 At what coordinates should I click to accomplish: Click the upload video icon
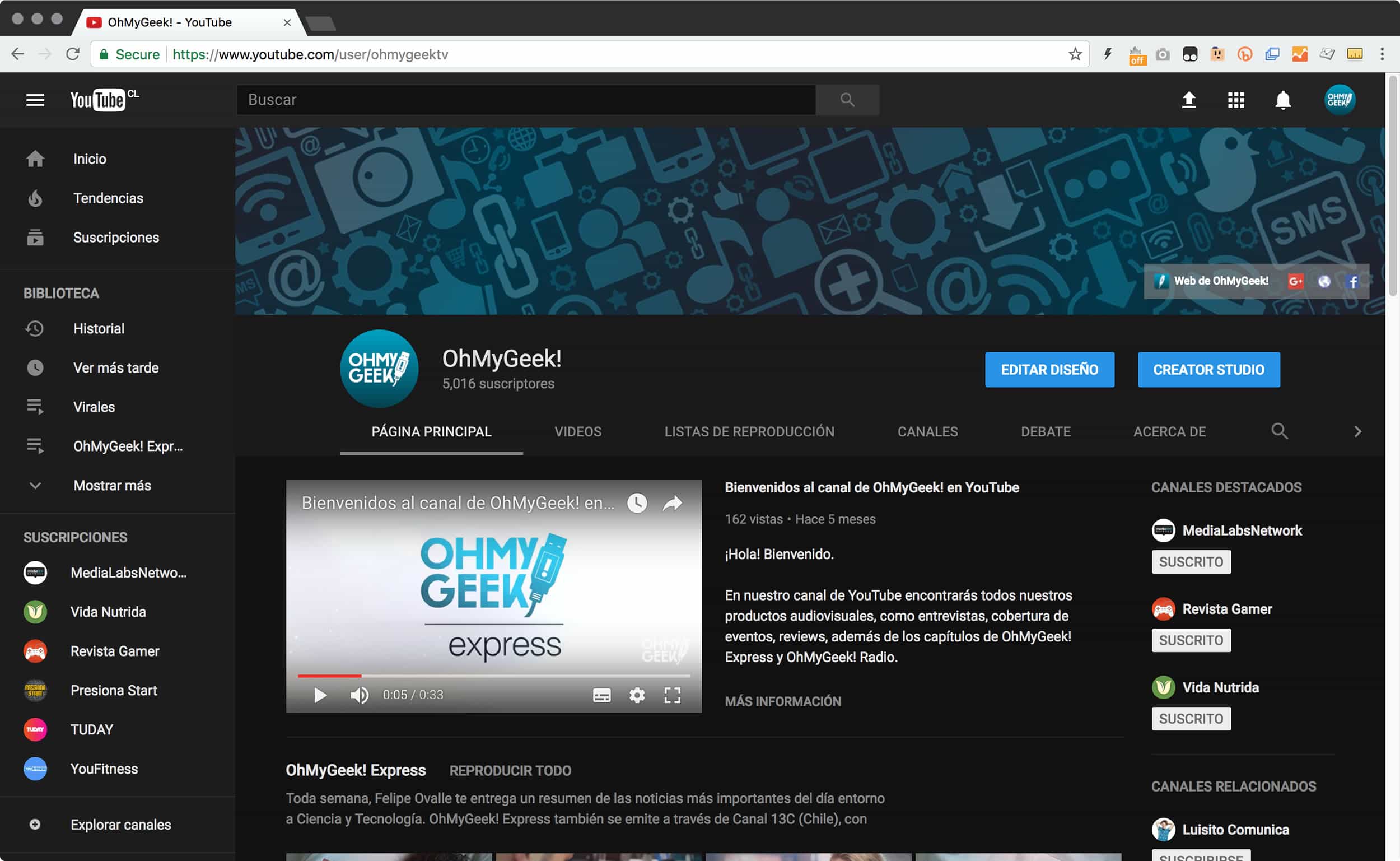pos(1189,100)
